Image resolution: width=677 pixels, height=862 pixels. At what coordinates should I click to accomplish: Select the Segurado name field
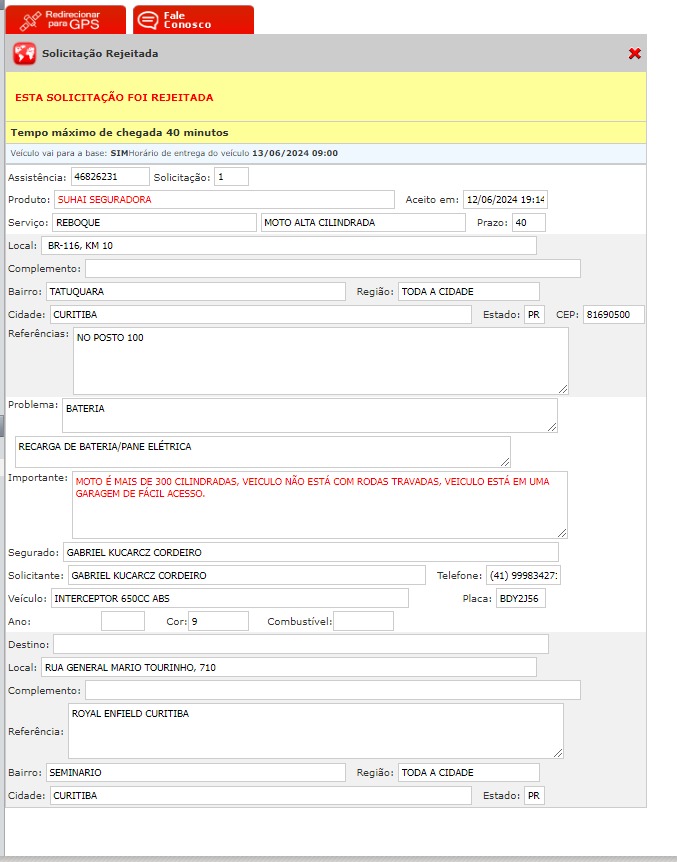311,552
